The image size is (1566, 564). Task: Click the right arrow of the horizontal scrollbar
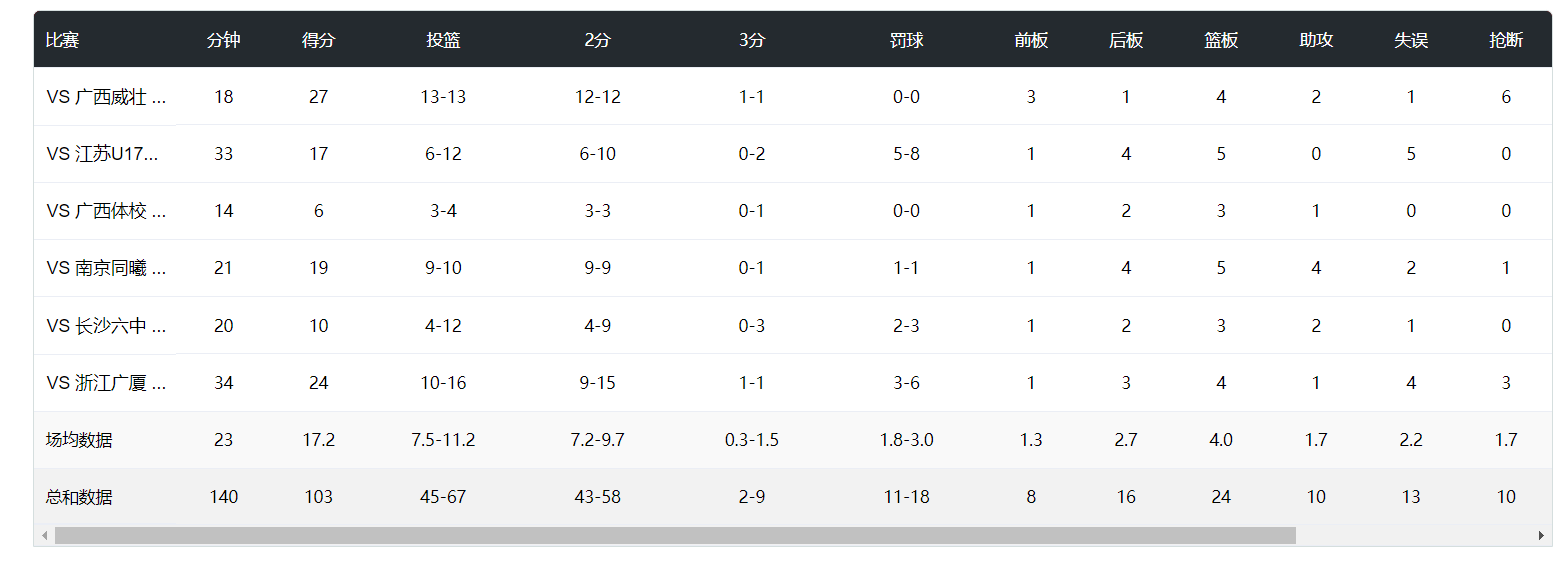pos(1541,536)
